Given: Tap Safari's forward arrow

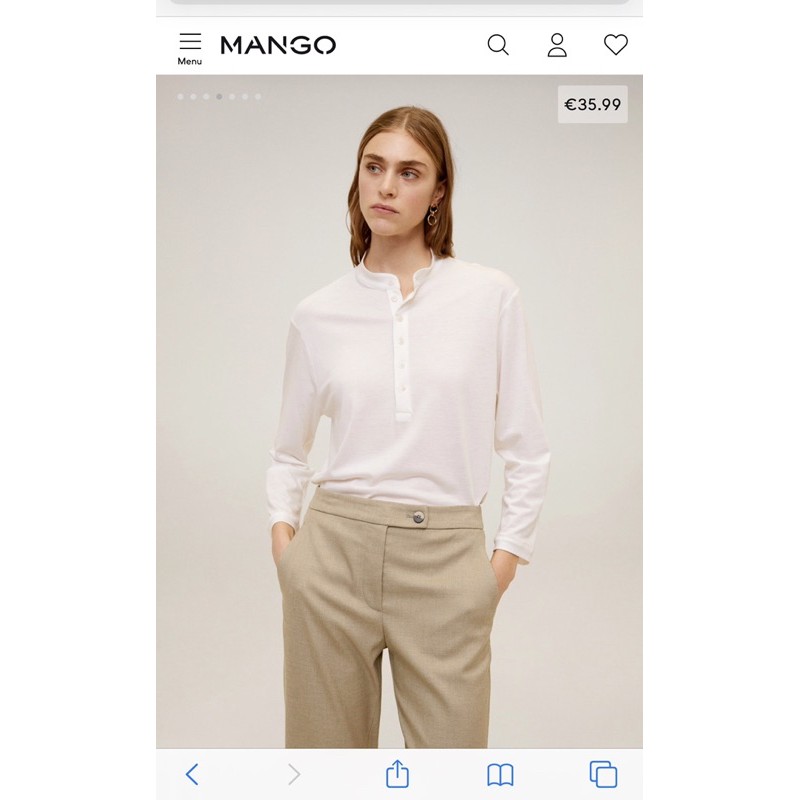Looking at the screenshot, I should pyautogui.click(x=294, y=774).
